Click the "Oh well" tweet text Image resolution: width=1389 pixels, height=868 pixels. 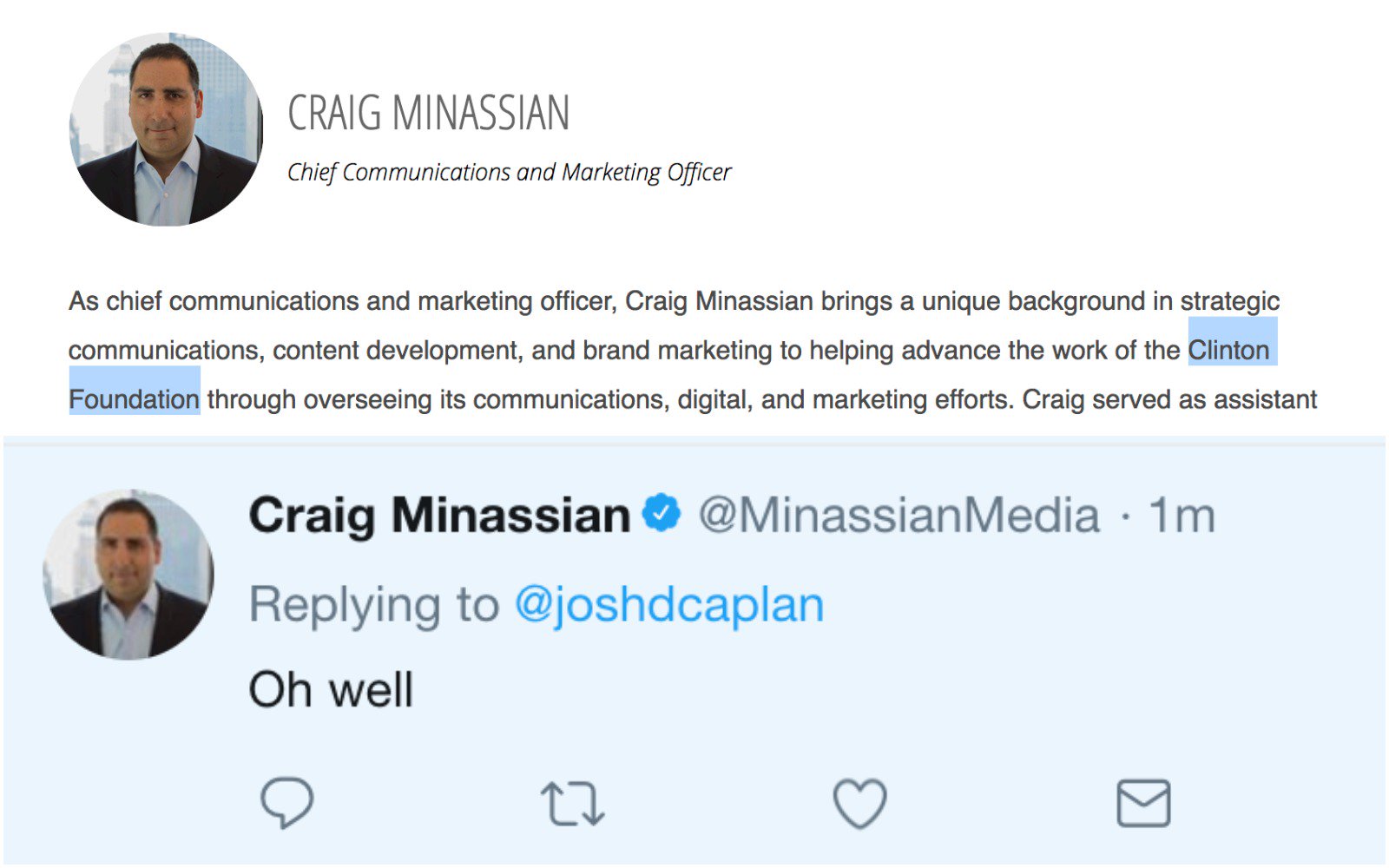[x=331, y=690]
